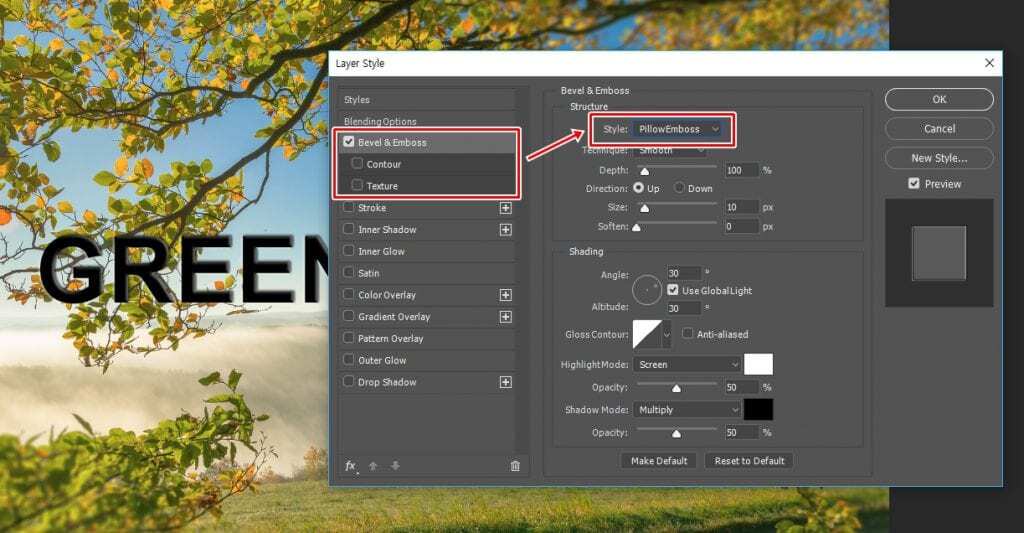This screenshot has width=1024, height=533.
Task: Enable the Satin checkbox
Action: click(349, 272)
